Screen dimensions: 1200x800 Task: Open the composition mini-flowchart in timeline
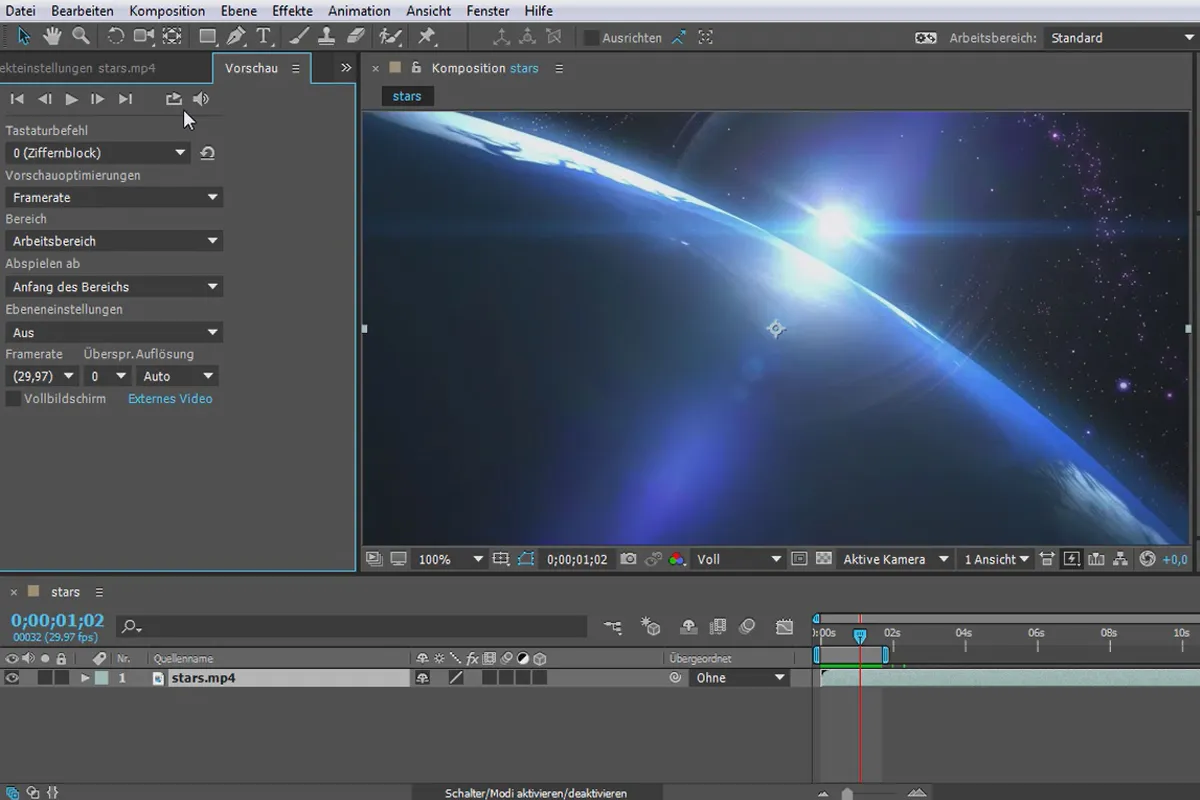613,627
